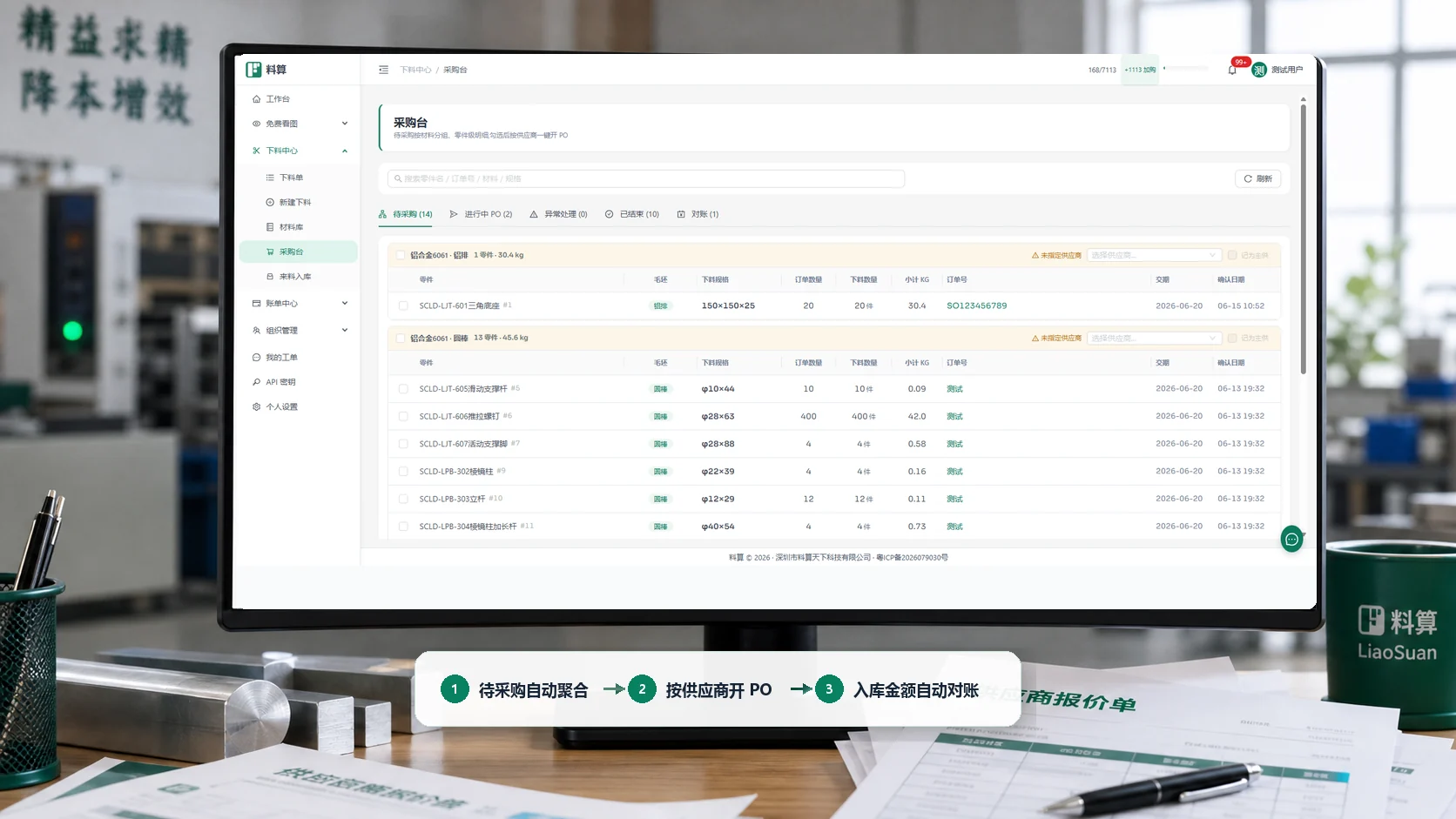Click the 材料库 sheet icon
Image resolution: width=1456 pixels, height=819 pixels.
[270, 227]
